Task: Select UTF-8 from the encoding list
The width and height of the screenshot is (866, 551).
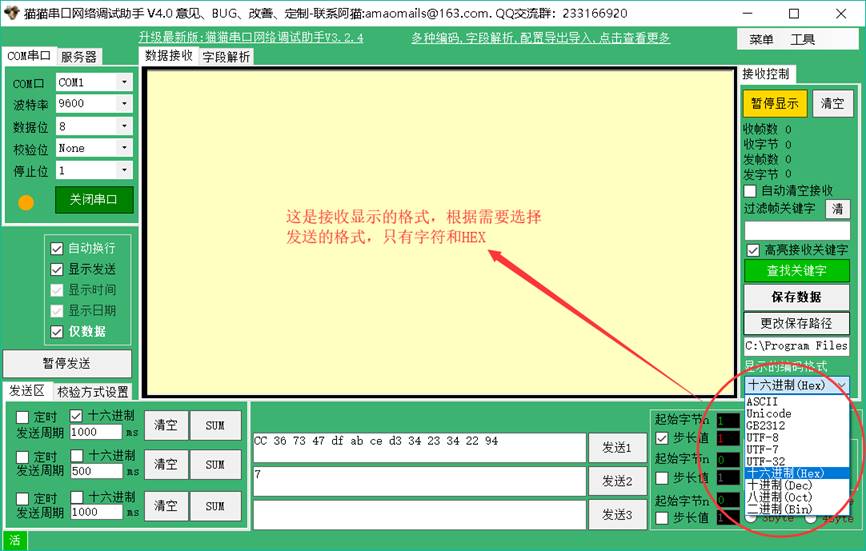Action: pos(762,437)
